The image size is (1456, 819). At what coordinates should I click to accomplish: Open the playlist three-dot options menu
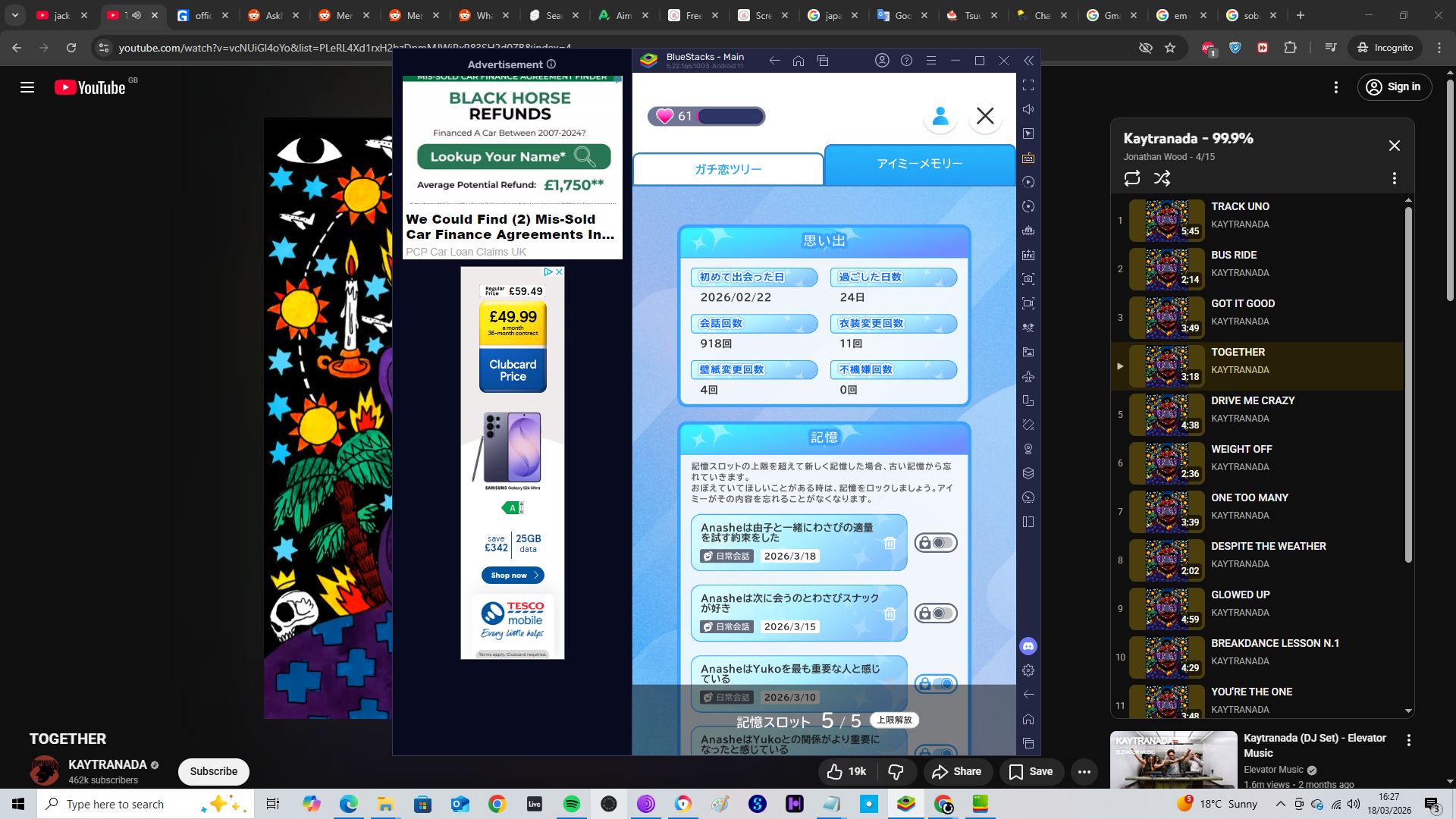tap(1394, 178)
